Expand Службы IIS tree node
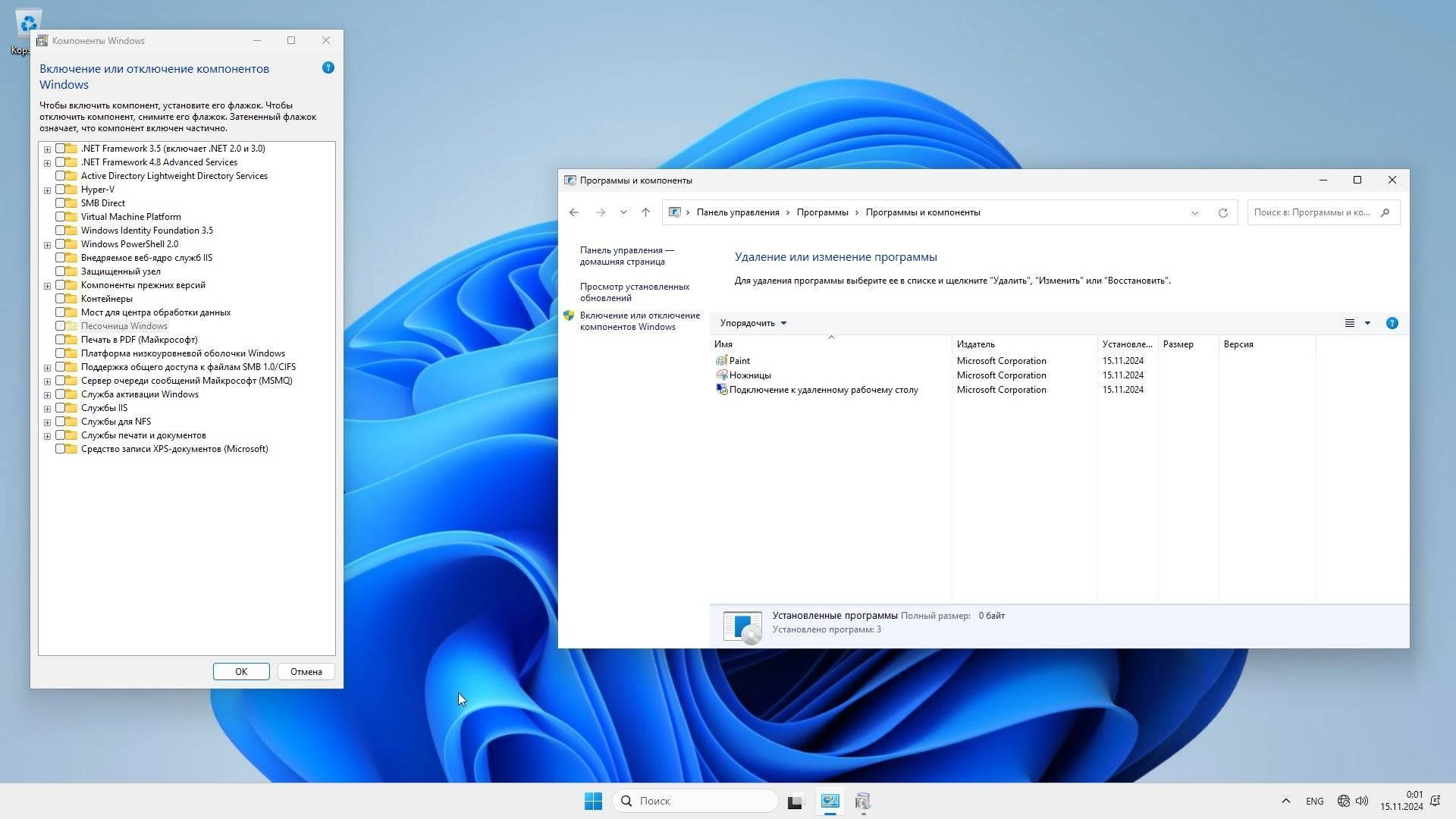The width and height of the screenshot is (1456, 819). (47, 409)
